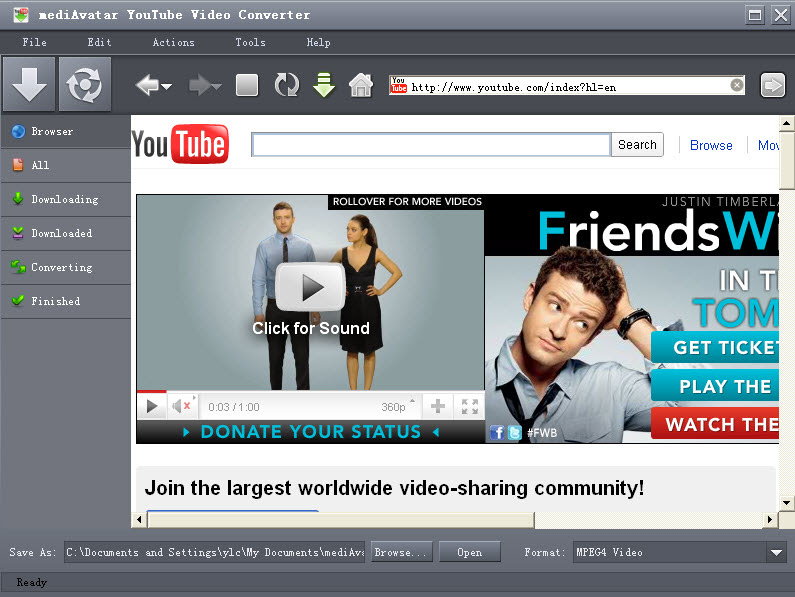Screen dimensions: 795x597
Task: Open the back button history dropdown arrow
Action: [x=166, y=87]
